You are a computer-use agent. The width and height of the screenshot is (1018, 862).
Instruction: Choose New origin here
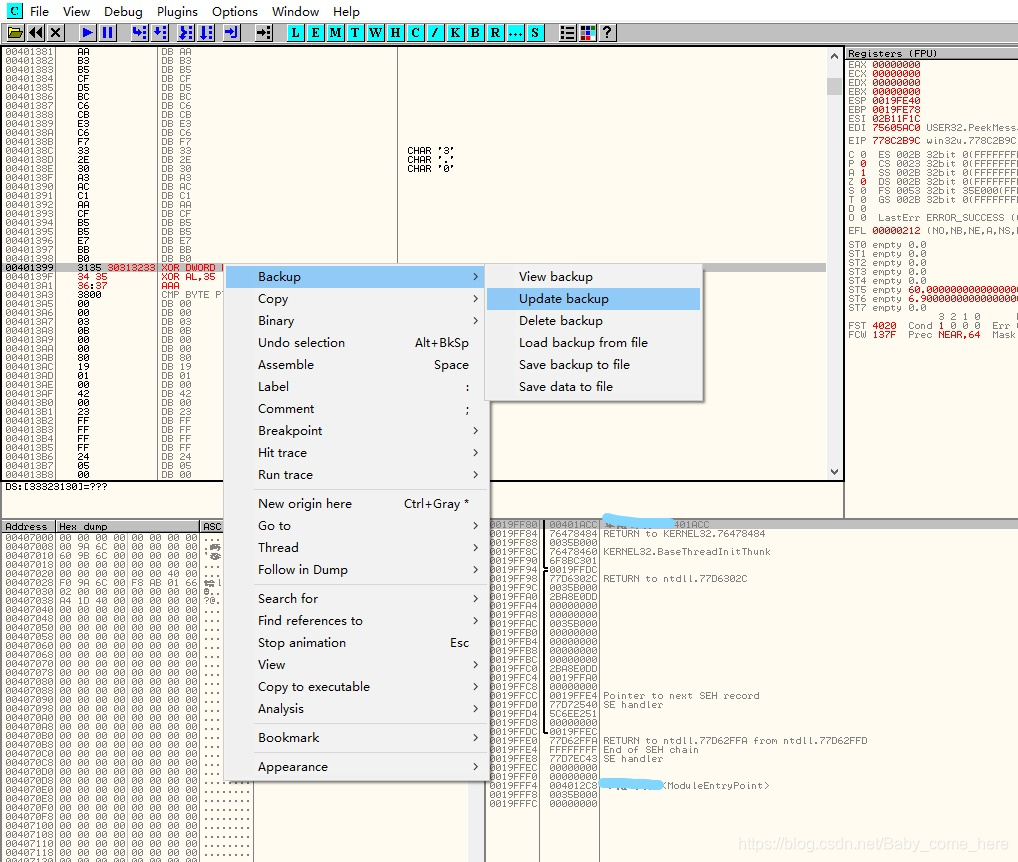pos(356,504)
